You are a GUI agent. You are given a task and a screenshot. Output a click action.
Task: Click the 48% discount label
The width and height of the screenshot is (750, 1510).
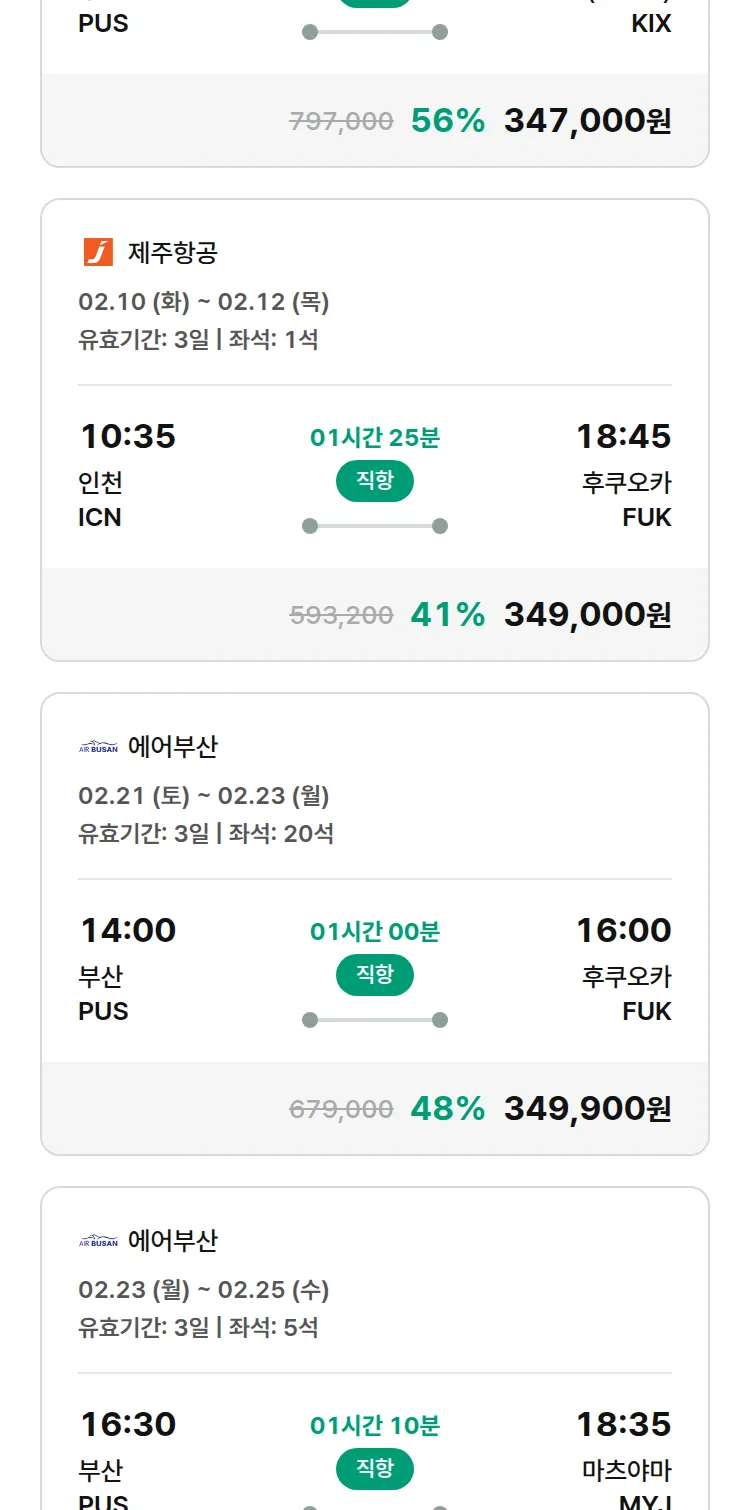pos(447,1109)
